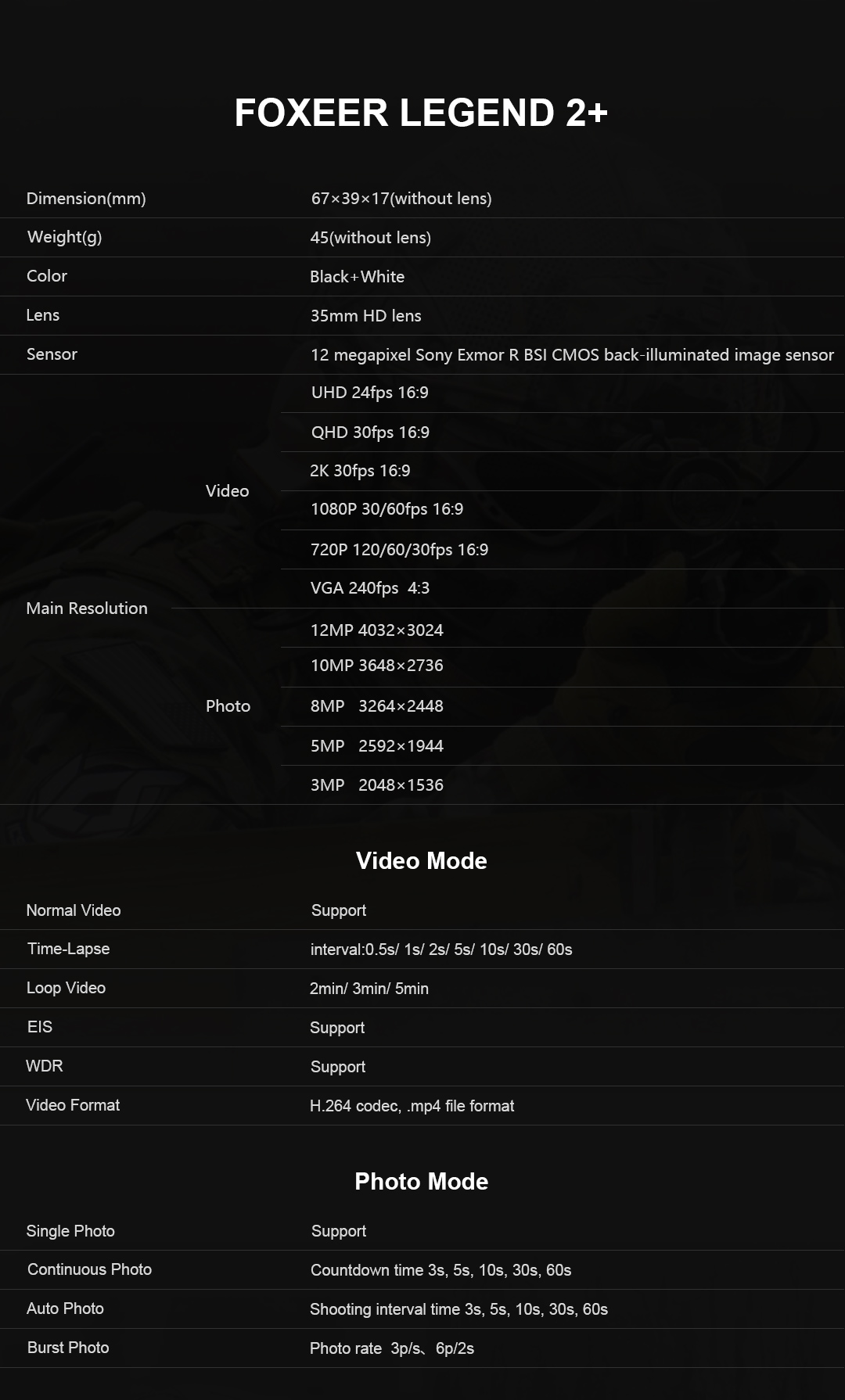The width and height of the screenshot is (845, 1400).
Task: Select the Time-Lapse label
Action: 69,949
